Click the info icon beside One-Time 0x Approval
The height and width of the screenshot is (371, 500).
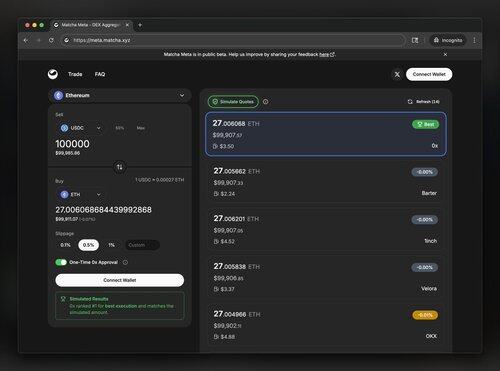click(125, 262)
